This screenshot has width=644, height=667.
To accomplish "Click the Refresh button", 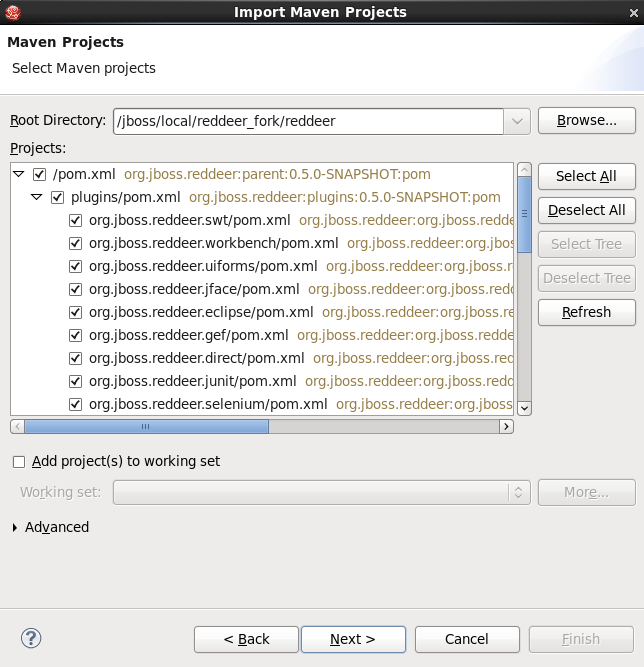I will tap(587, 312).
